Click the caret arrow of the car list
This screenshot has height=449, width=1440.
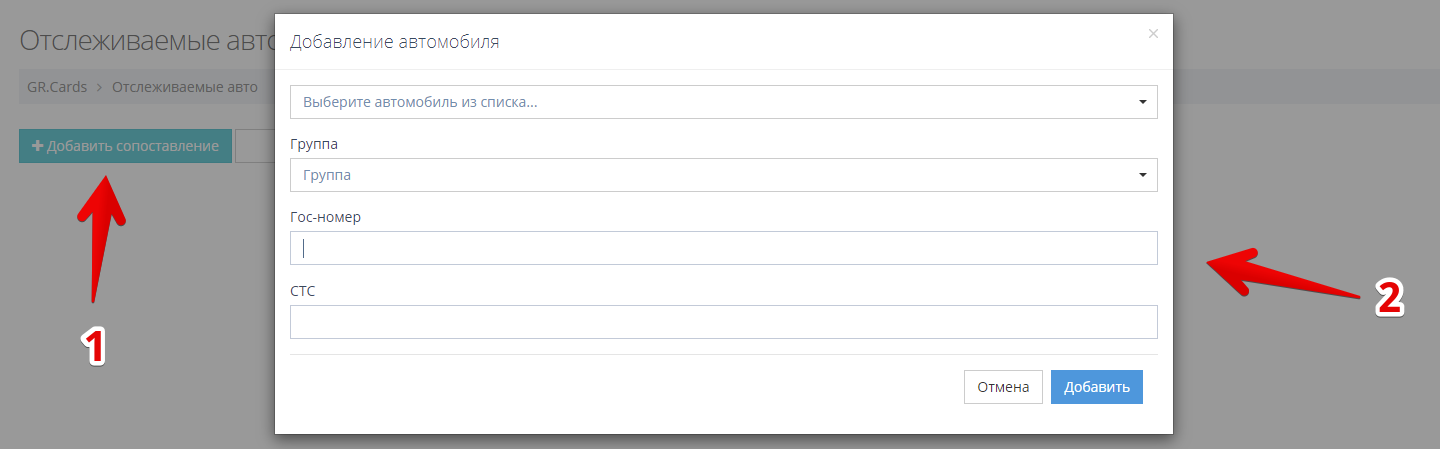pos(1142,102)
